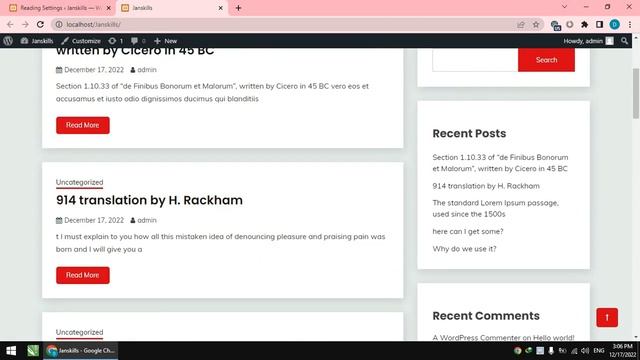Open the ENG language indicator

click(599, 351)
